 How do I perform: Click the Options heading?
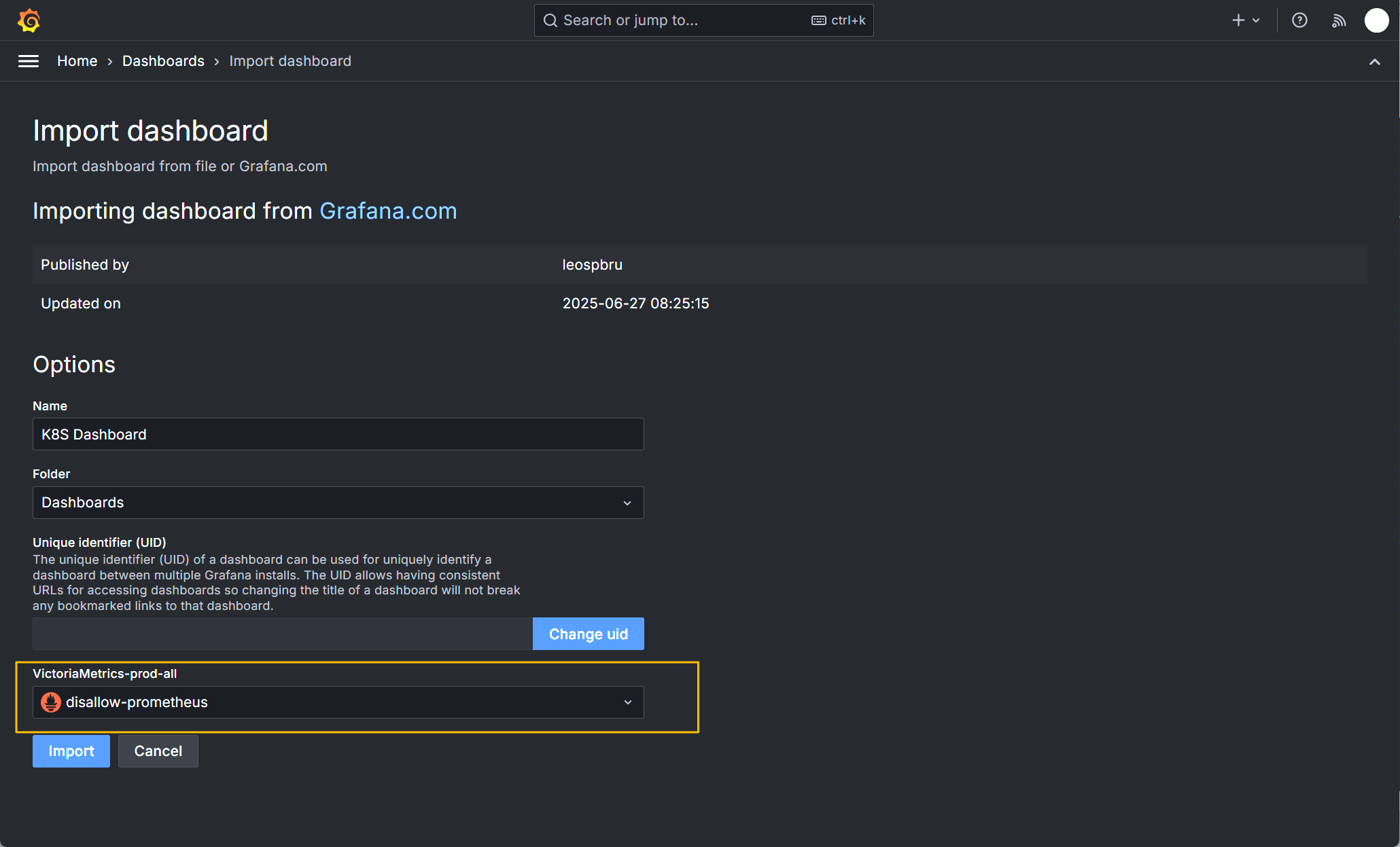(x=74, y=365)
